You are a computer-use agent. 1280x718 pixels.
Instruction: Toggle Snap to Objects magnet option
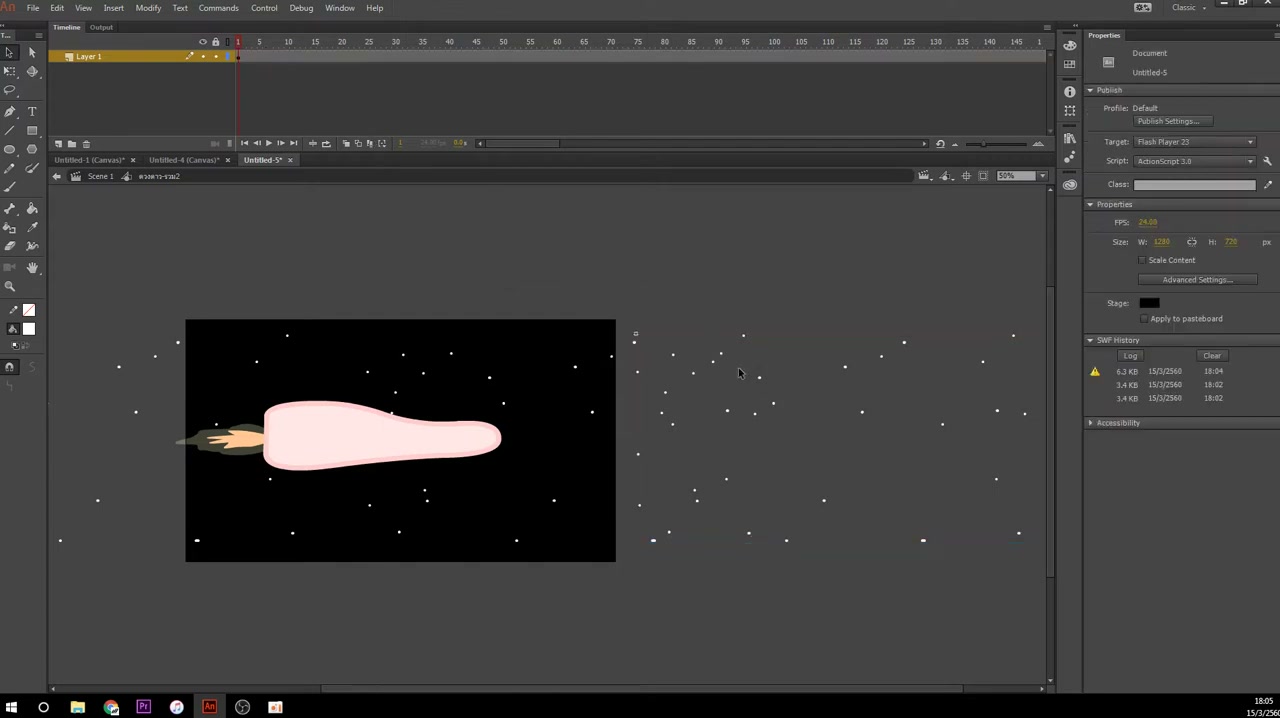pyautogui.click(x=9, y=367)
